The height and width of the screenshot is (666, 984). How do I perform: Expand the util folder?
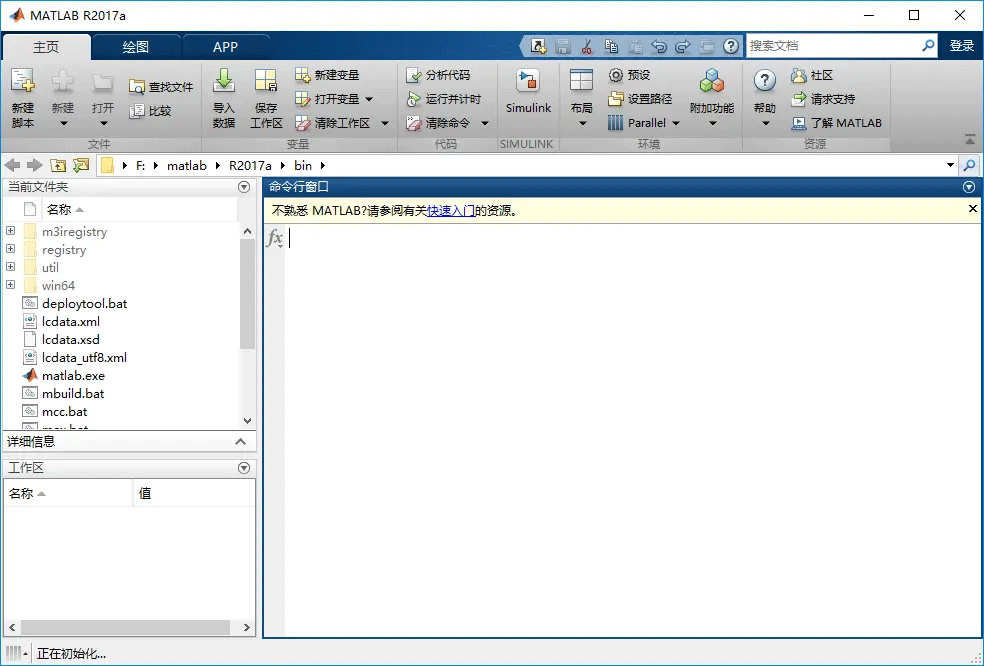coord(11,267)
